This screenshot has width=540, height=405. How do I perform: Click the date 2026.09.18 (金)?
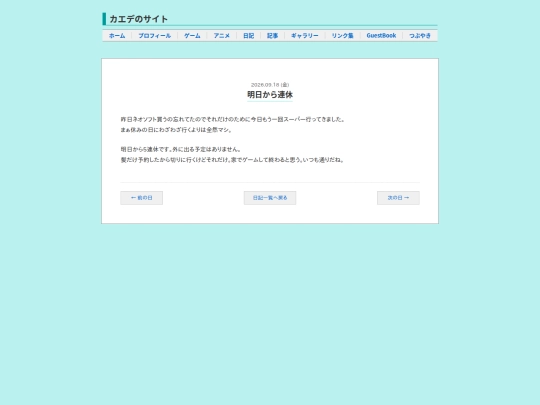point(270,85)
